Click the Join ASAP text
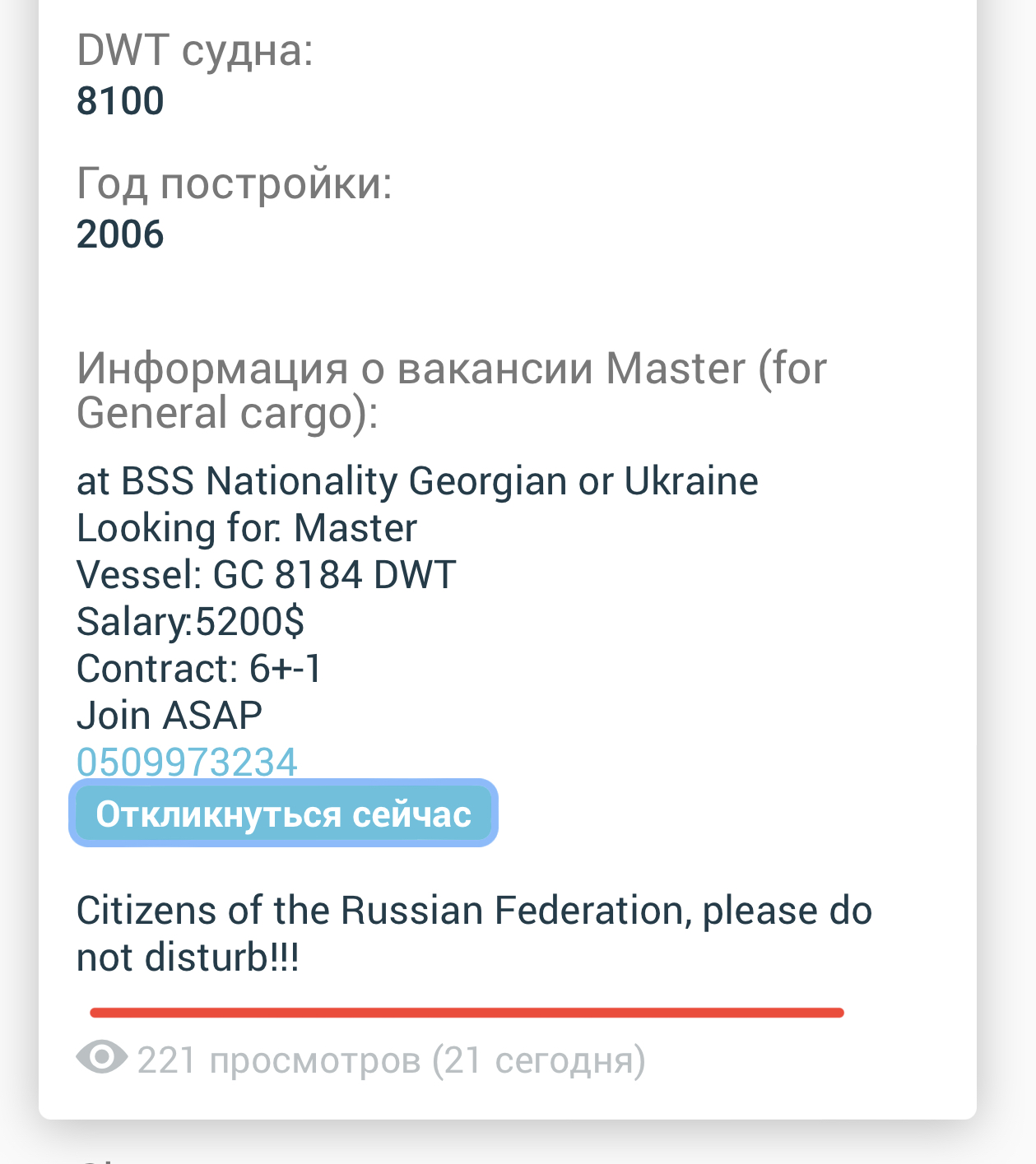This screenshot has height=1164, width=1036. tap(170, 716)
